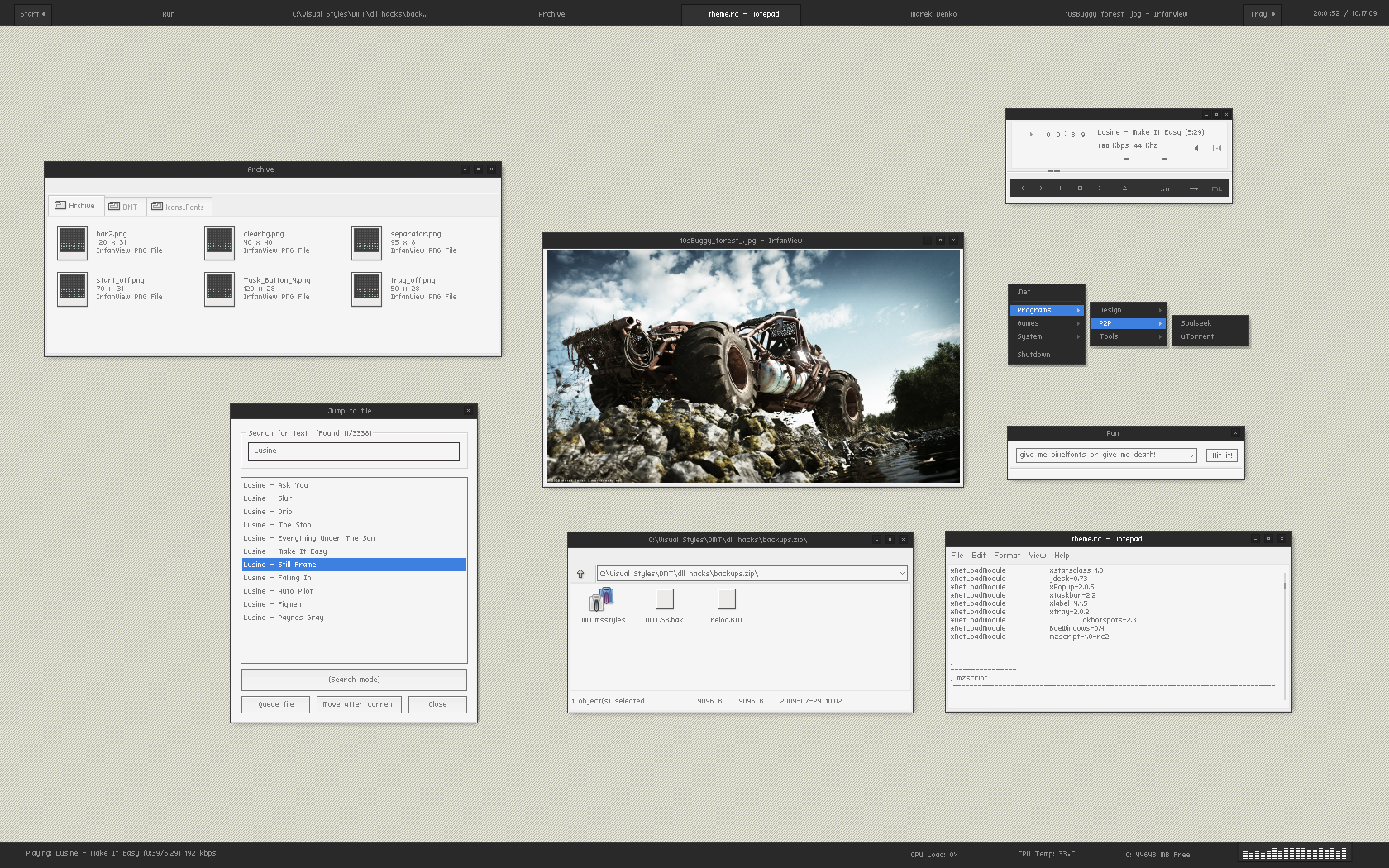1389x868 pixels.
Task: Stop playback with the square stop button
Action: click(1080, 188)
